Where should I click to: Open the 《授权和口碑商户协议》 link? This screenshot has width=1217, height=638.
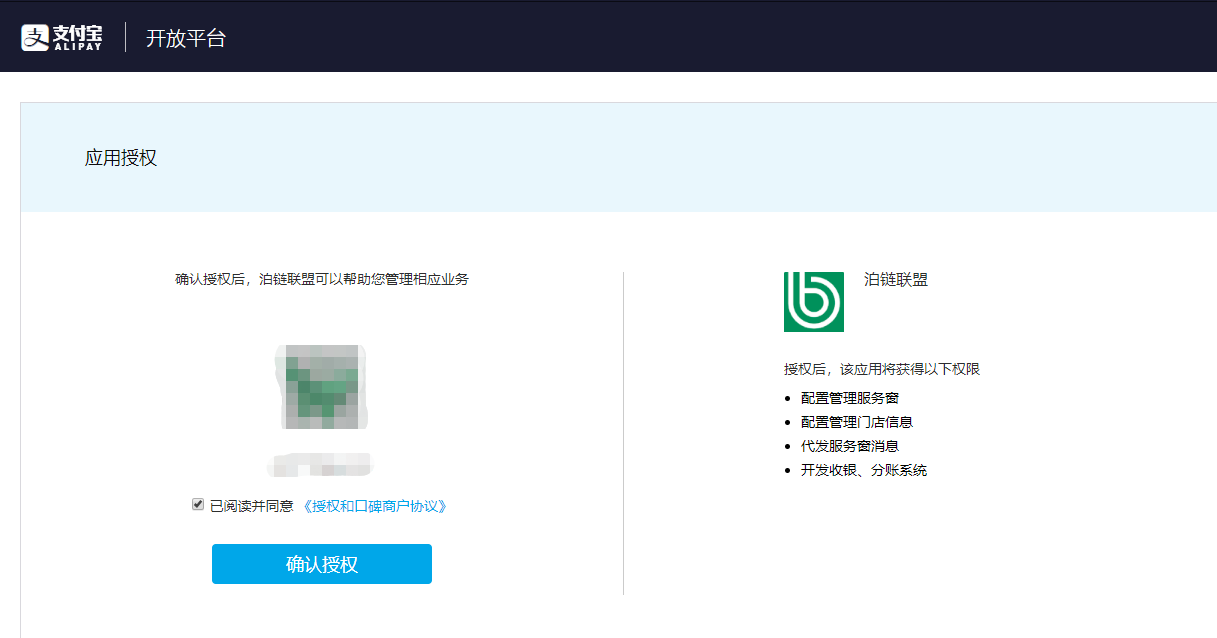click(375, 506)
